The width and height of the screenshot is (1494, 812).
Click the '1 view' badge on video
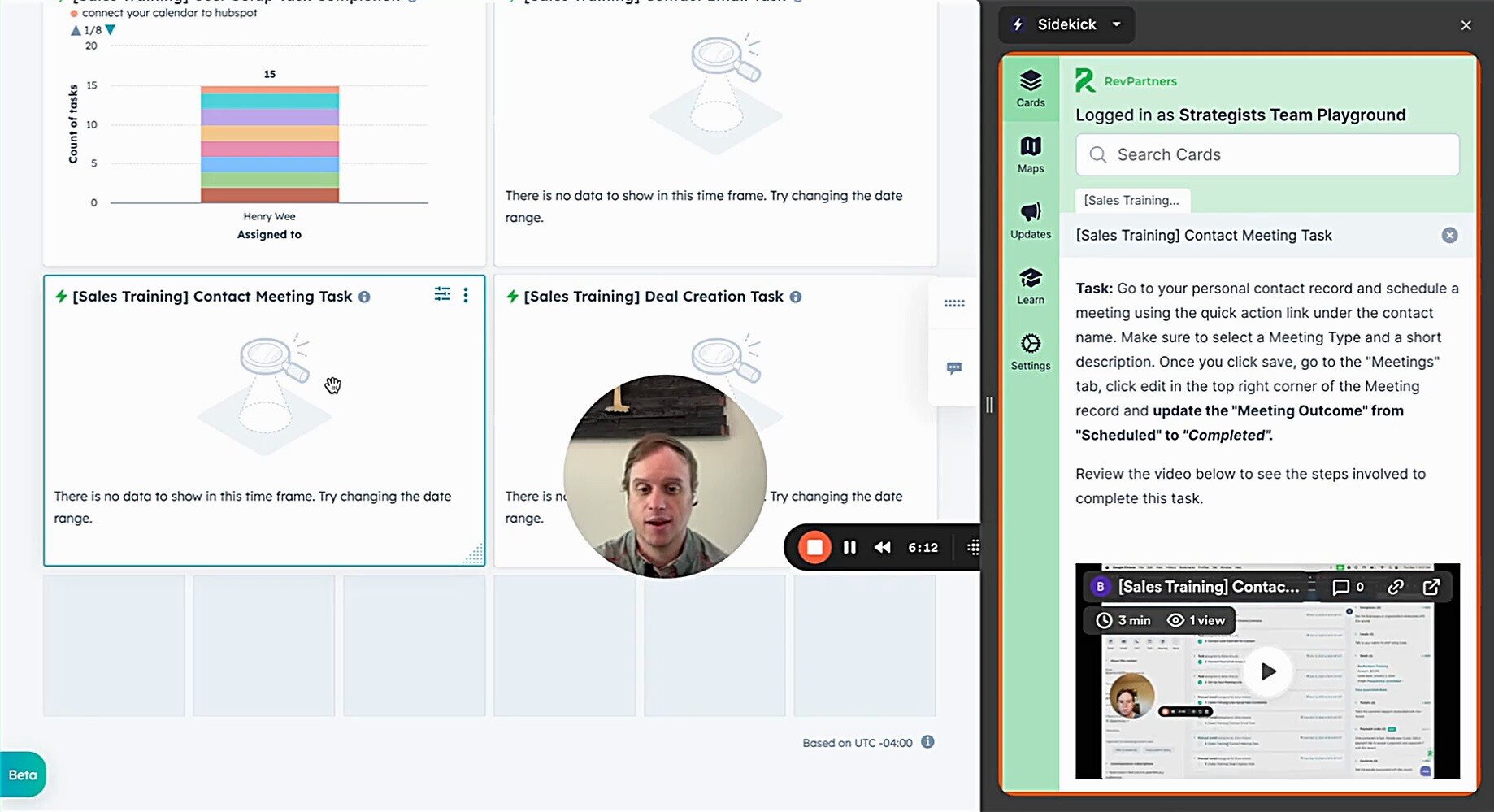coord(1196,620)
